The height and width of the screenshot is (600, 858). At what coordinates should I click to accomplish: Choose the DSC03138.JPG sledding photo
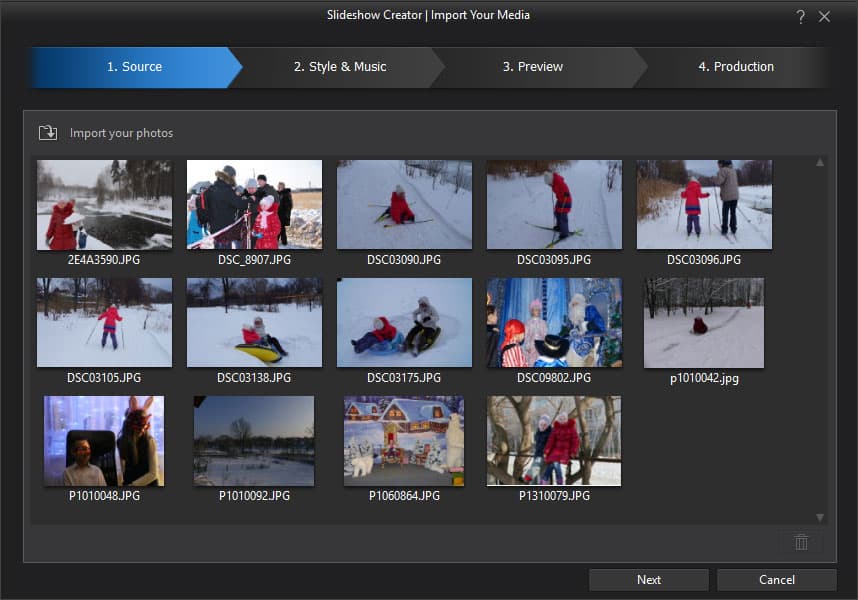click(x=254, y=322)
